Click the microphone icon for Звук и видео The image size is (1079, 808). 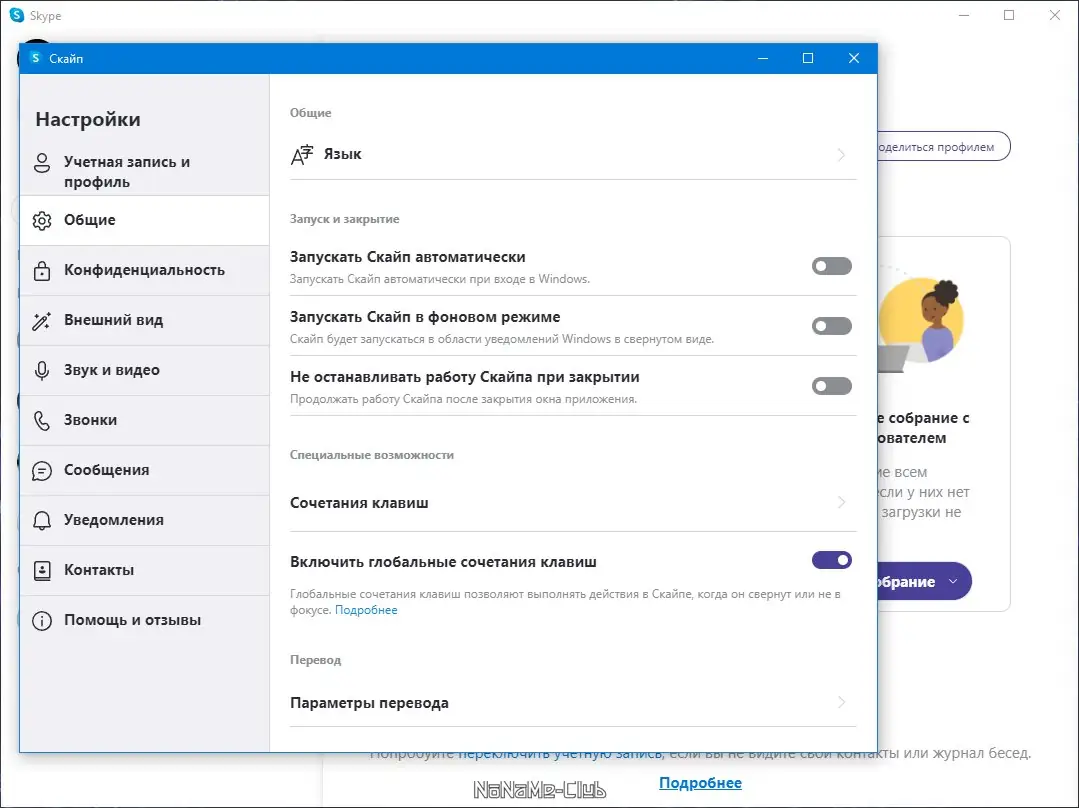tap(42, 370)
